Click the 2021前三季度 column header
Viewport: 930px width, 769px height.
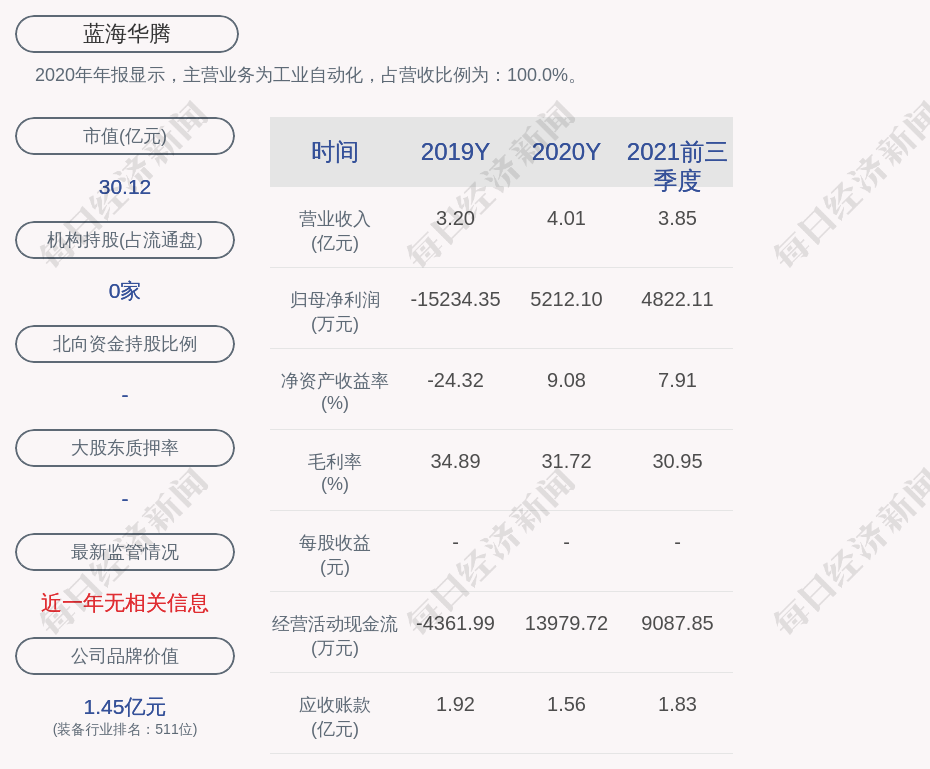677,166
